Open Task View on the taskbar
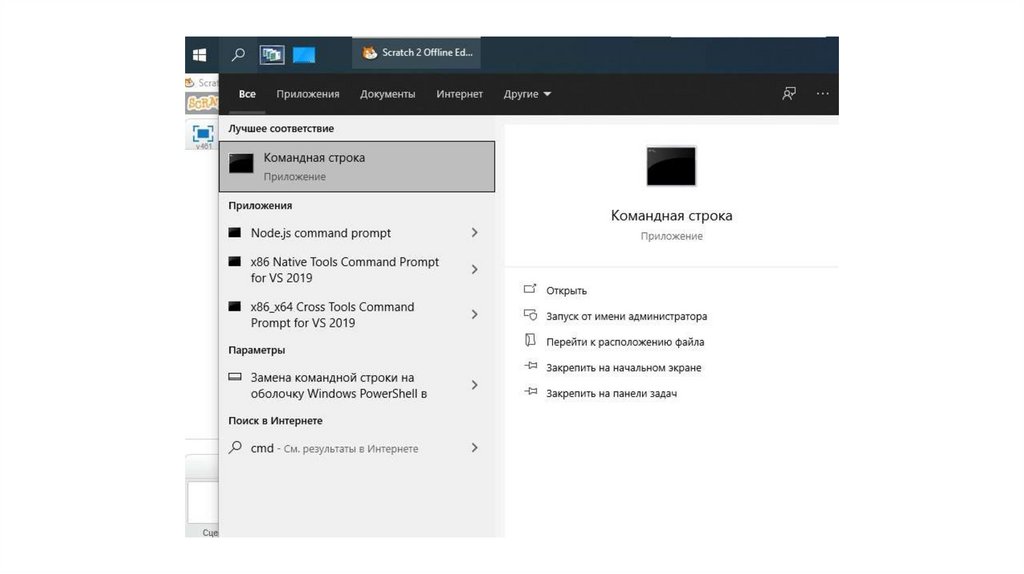The image size is (1024, 574). (272, 55)
